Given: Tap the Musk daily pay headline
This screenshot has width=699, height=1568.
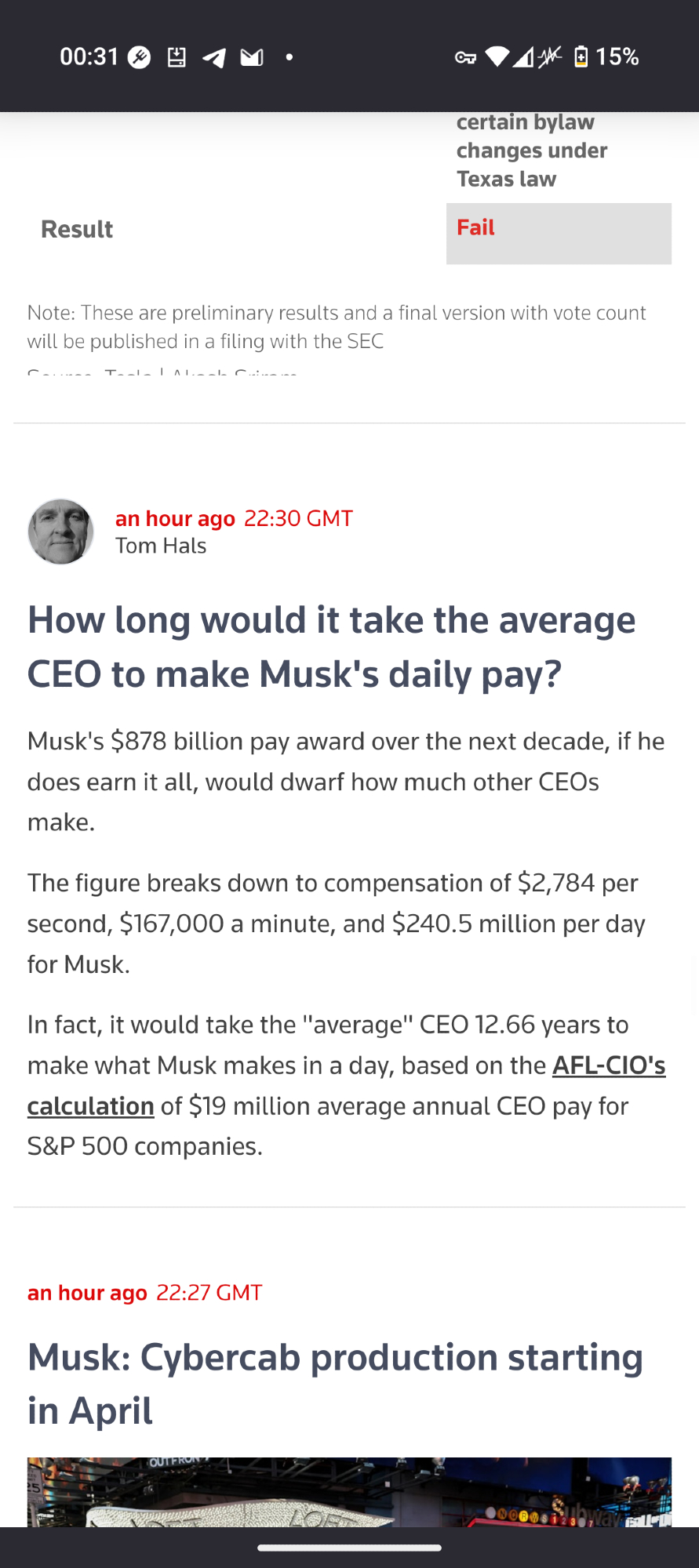Looking at the screenshot, I should coord(331,647).
